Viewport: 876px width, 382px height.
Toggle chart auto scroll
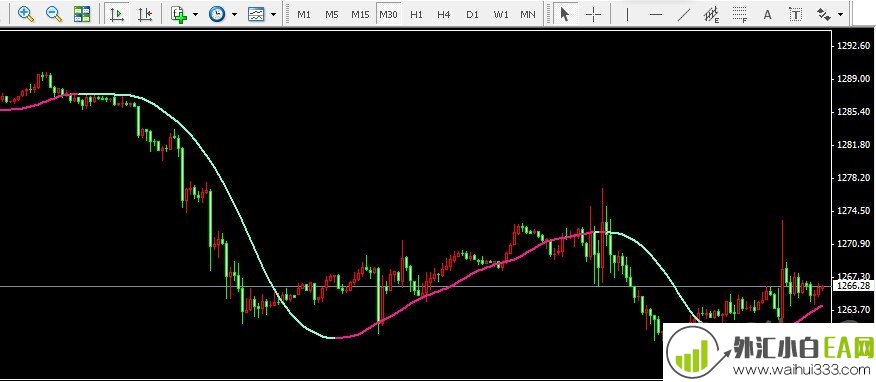point(117,14)
